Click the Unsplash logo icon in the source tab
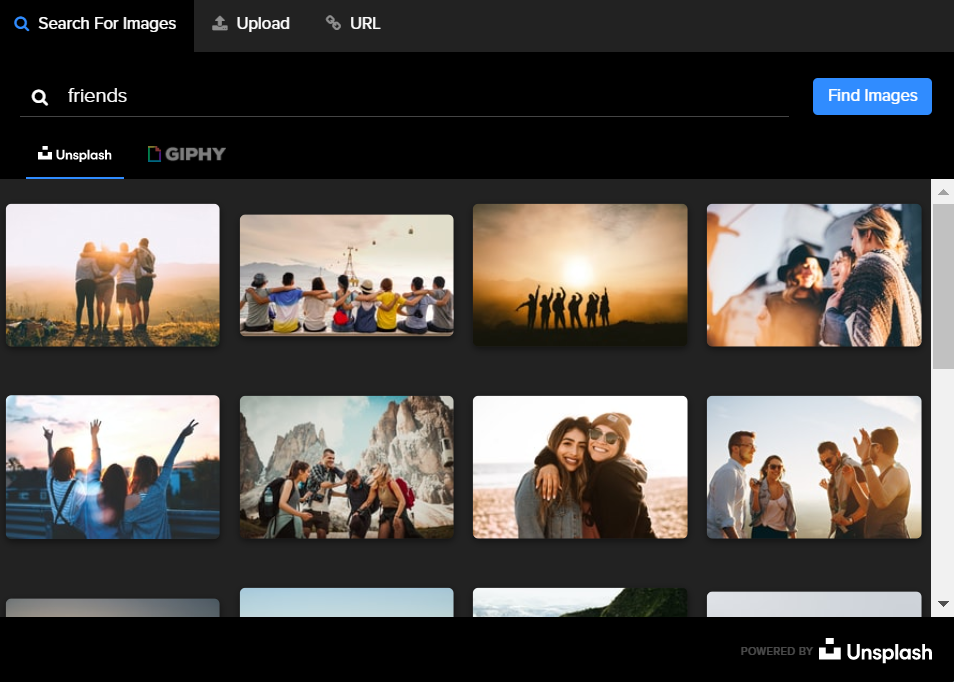The width and height of the screenshot is (954, 682). click(x=45, y=153)
